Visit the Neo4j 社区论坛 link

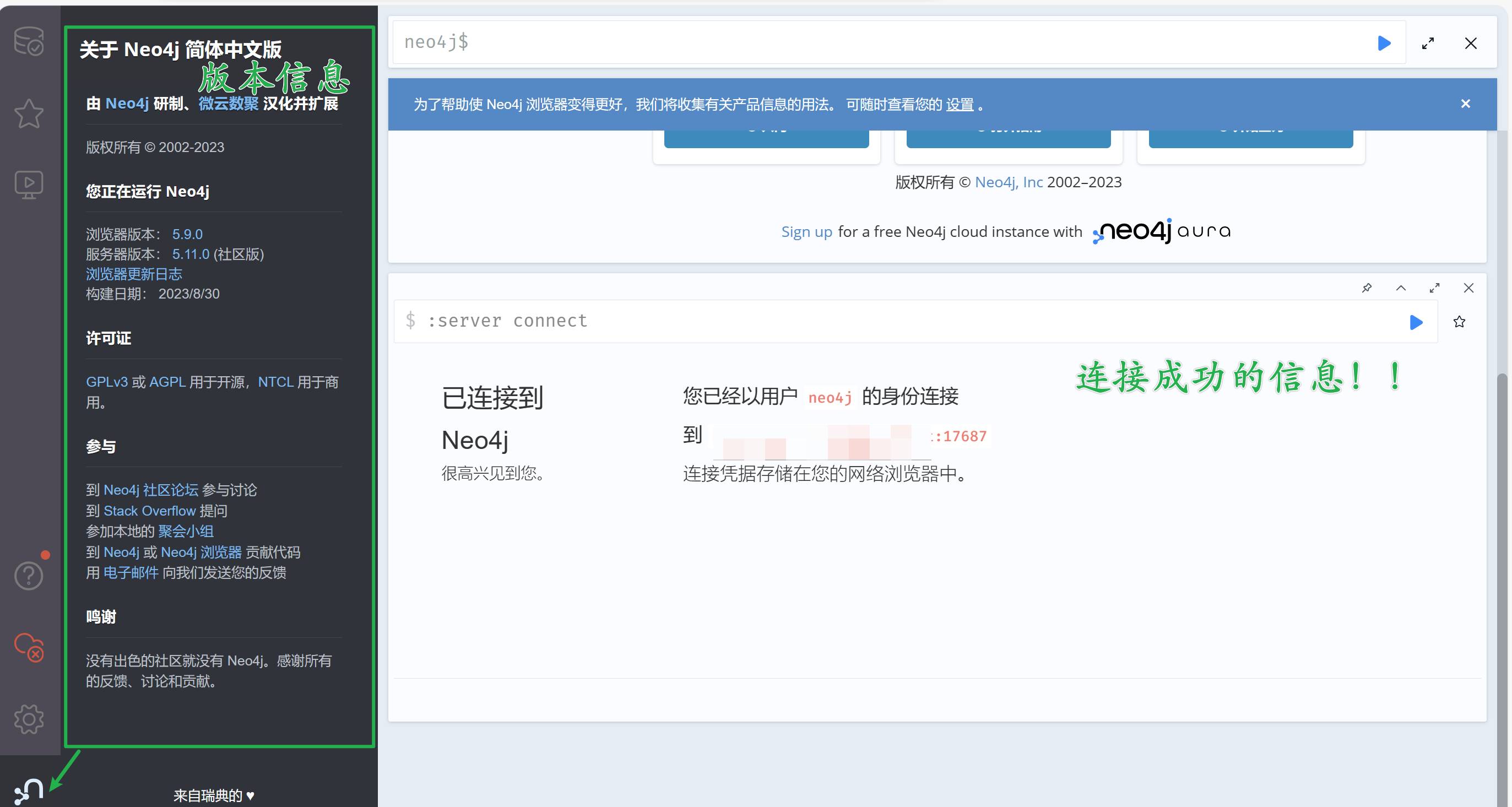pyautogui.click(x=151, y=490)
